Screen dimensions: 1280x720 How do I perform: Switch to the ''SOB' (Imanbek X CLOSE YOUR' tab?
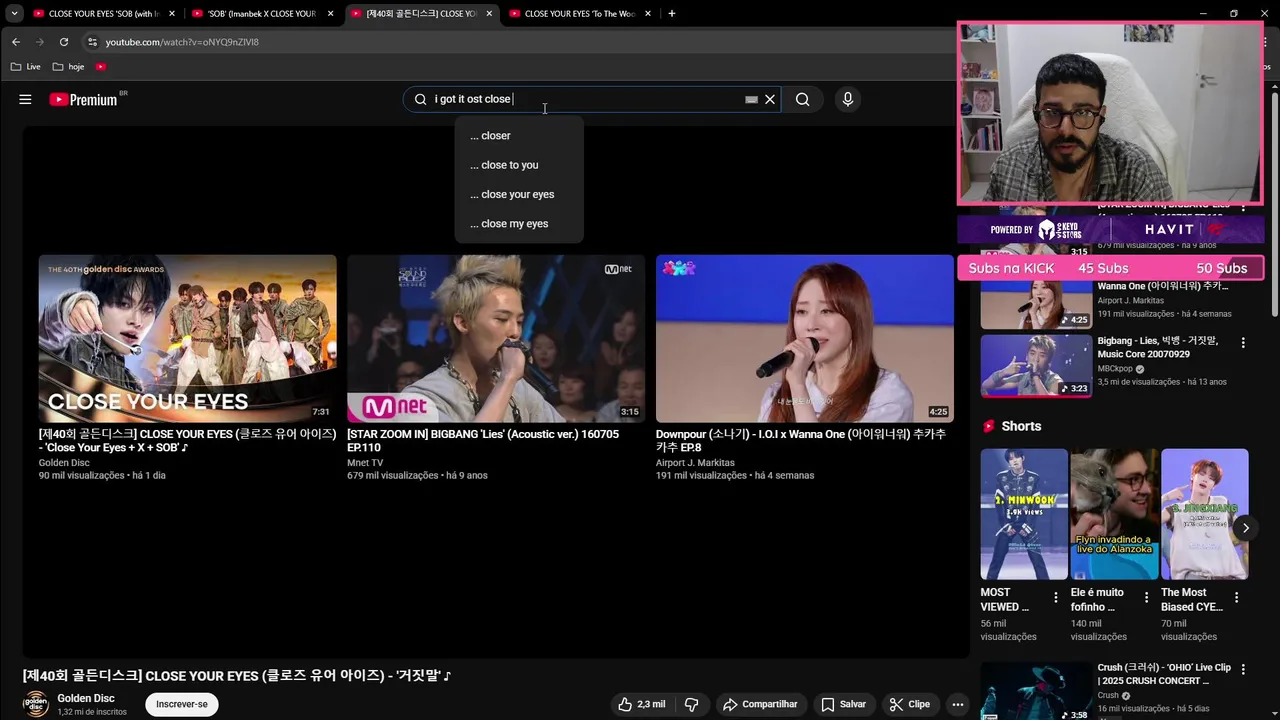(x=260, y=14)
